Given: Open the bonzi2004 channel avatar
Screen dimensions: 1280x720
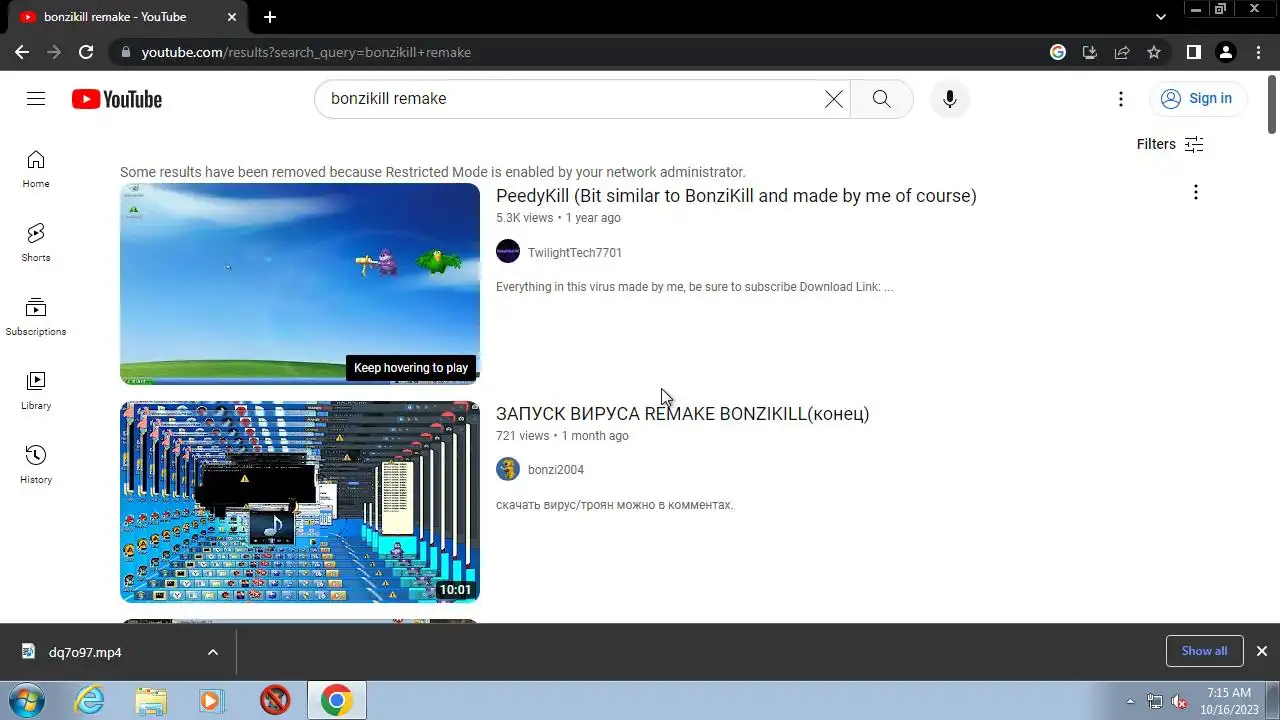Looking at the screenshot, I should 508,469.
